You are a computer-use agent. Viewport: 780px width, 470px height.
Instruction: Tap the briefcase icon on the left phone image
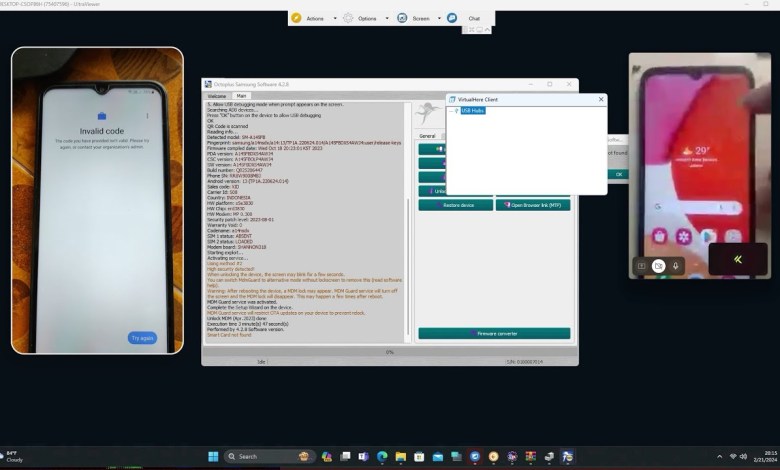pyautogui.click(x=101, y=116)
